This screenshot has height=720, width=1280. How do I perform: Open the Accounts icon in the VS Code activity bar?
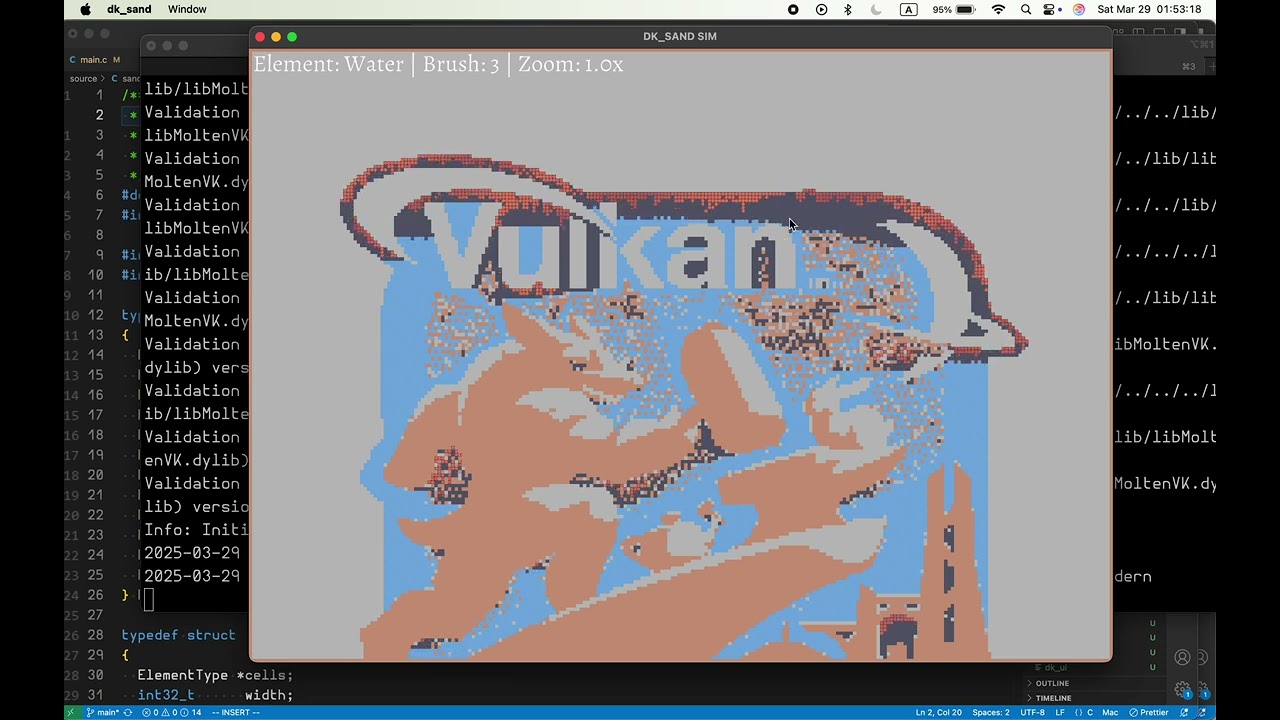coord(1183,657)
